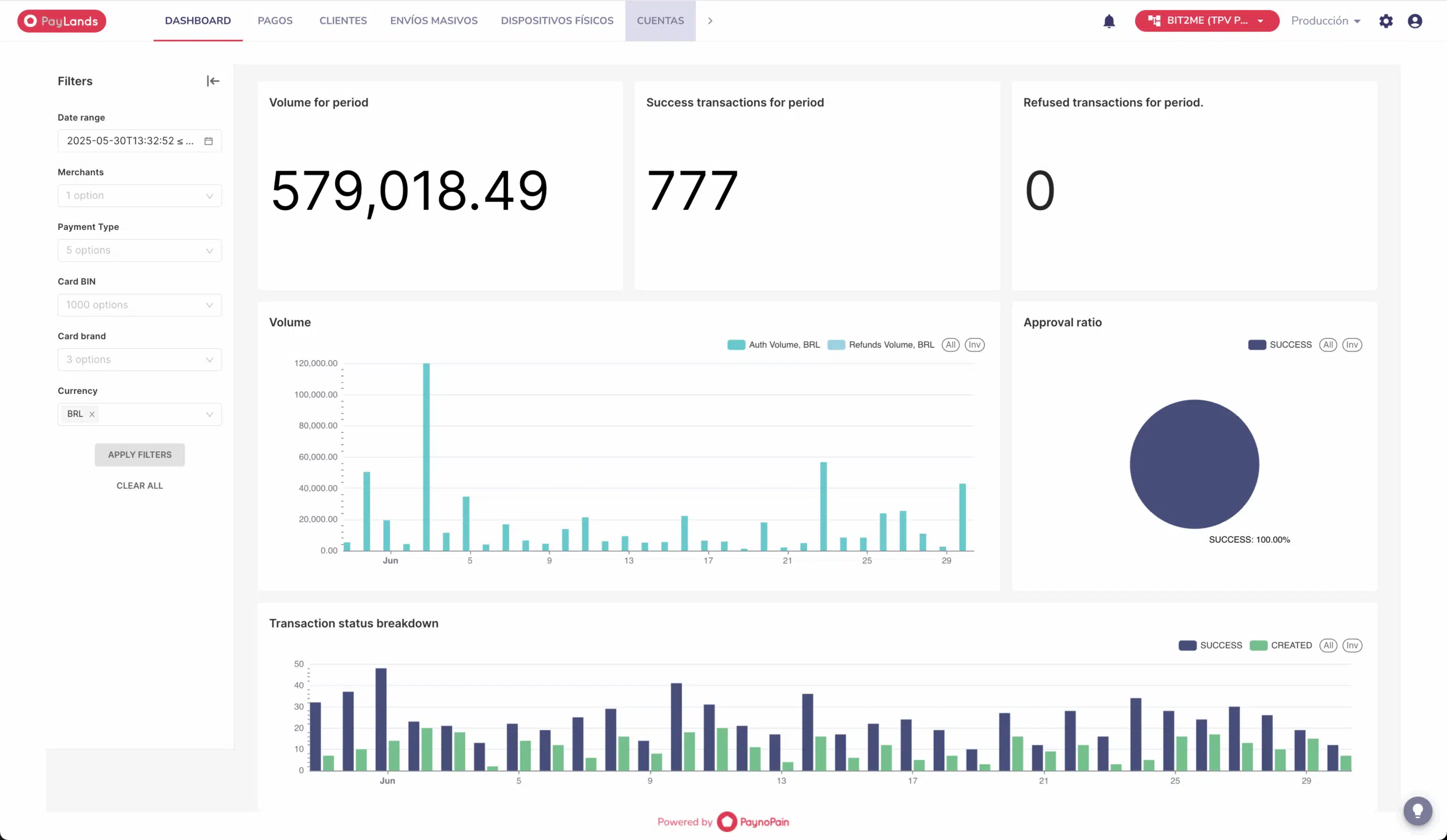
Task: Click the Refunds Volume, BRL color swatch
Action: [x=835, y=344]
